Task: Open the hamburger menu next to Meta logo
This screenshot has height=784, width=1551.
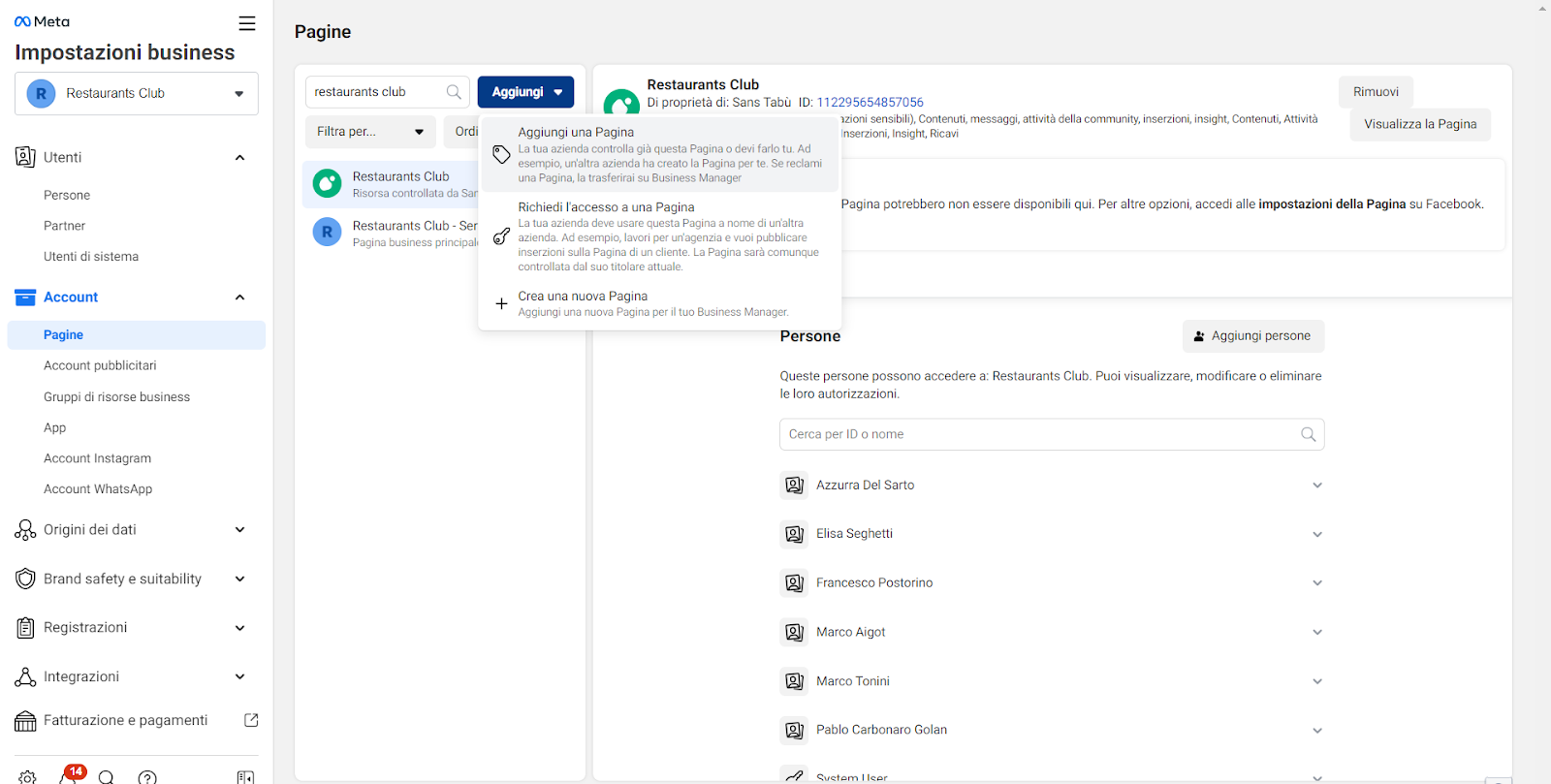Action: (247, 23)
